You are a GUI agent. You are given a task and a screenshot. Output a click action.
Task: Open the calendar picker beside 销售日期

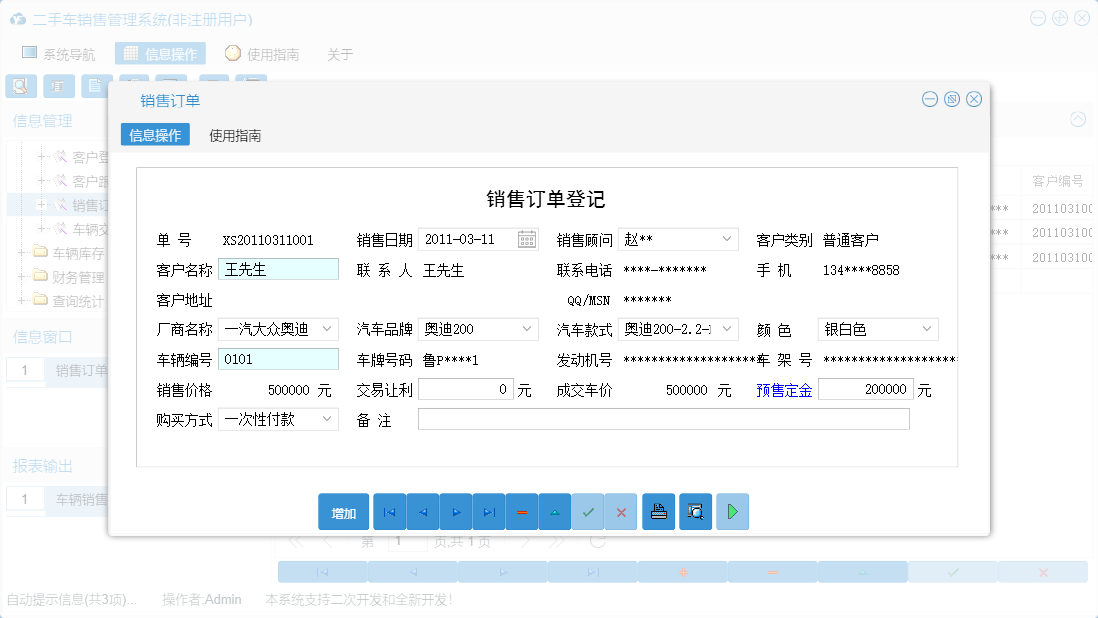[x=525, y=239]
